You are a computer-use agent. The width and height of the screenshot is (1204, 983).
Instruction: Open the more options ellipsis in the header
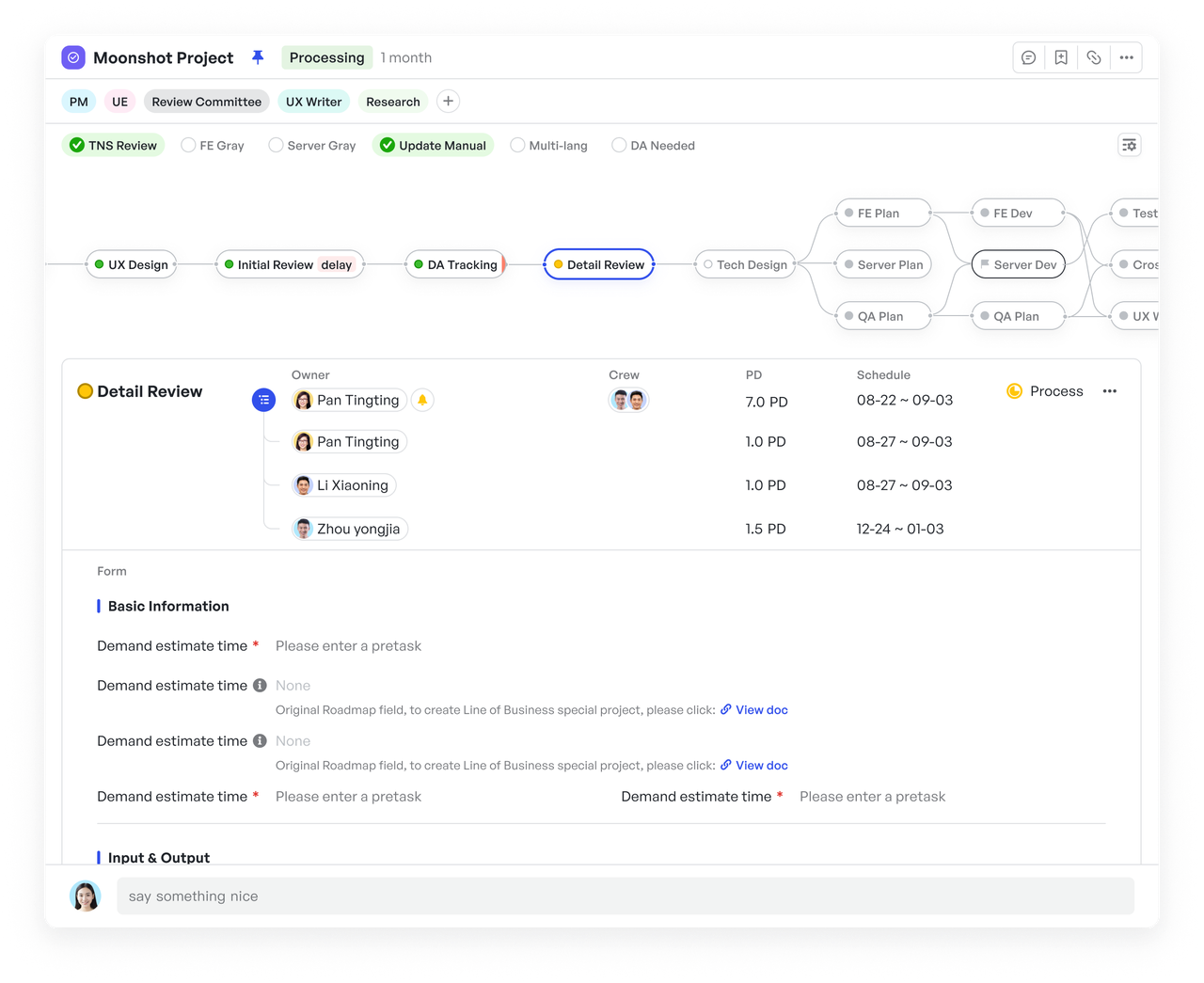point(1127,57)
